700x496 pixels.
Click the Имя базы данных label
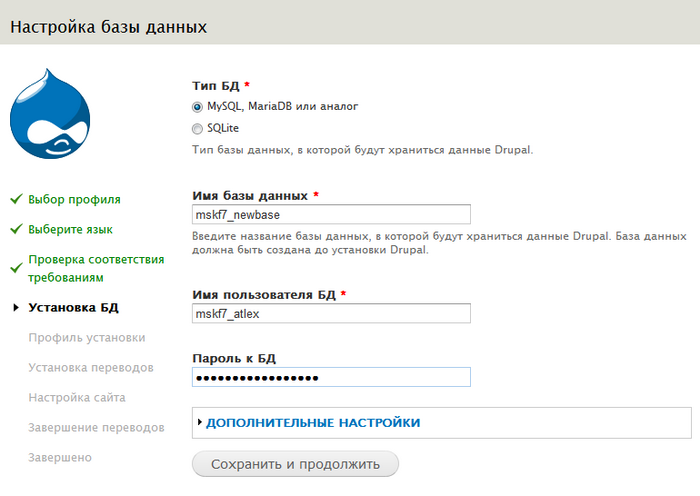[250, 196]
